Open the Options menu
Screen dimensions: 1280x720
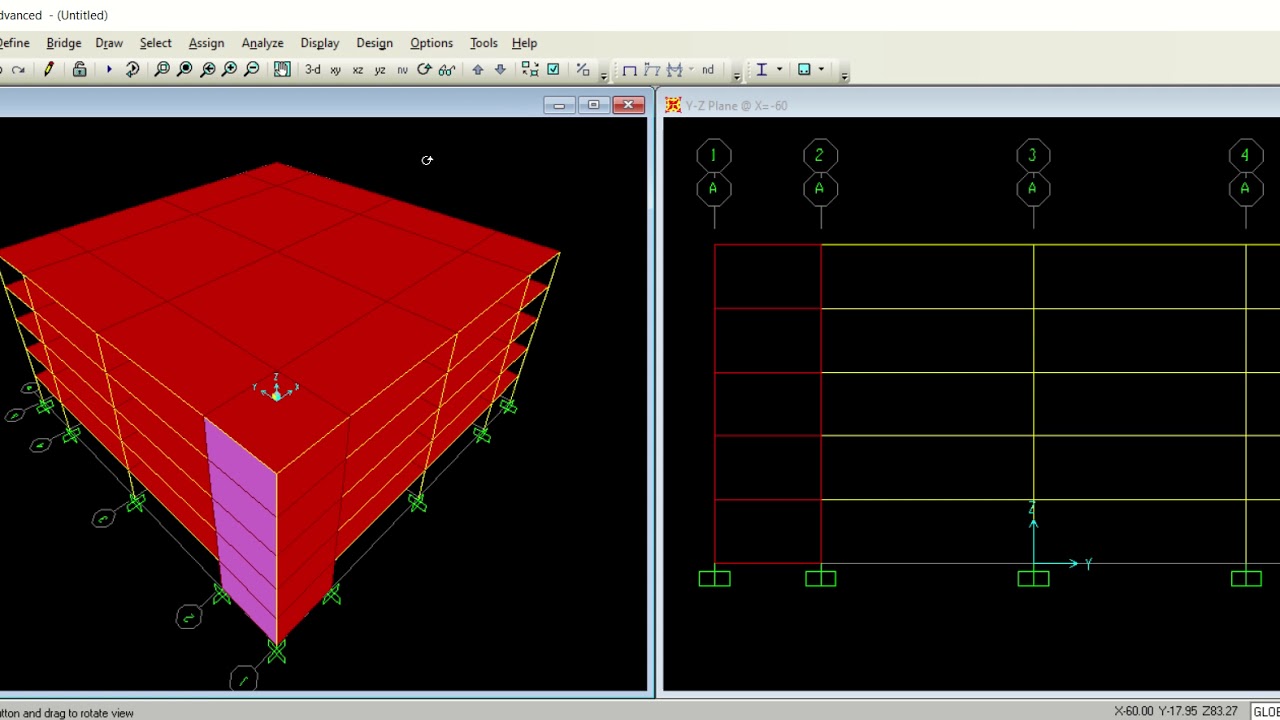coord(431,43)
